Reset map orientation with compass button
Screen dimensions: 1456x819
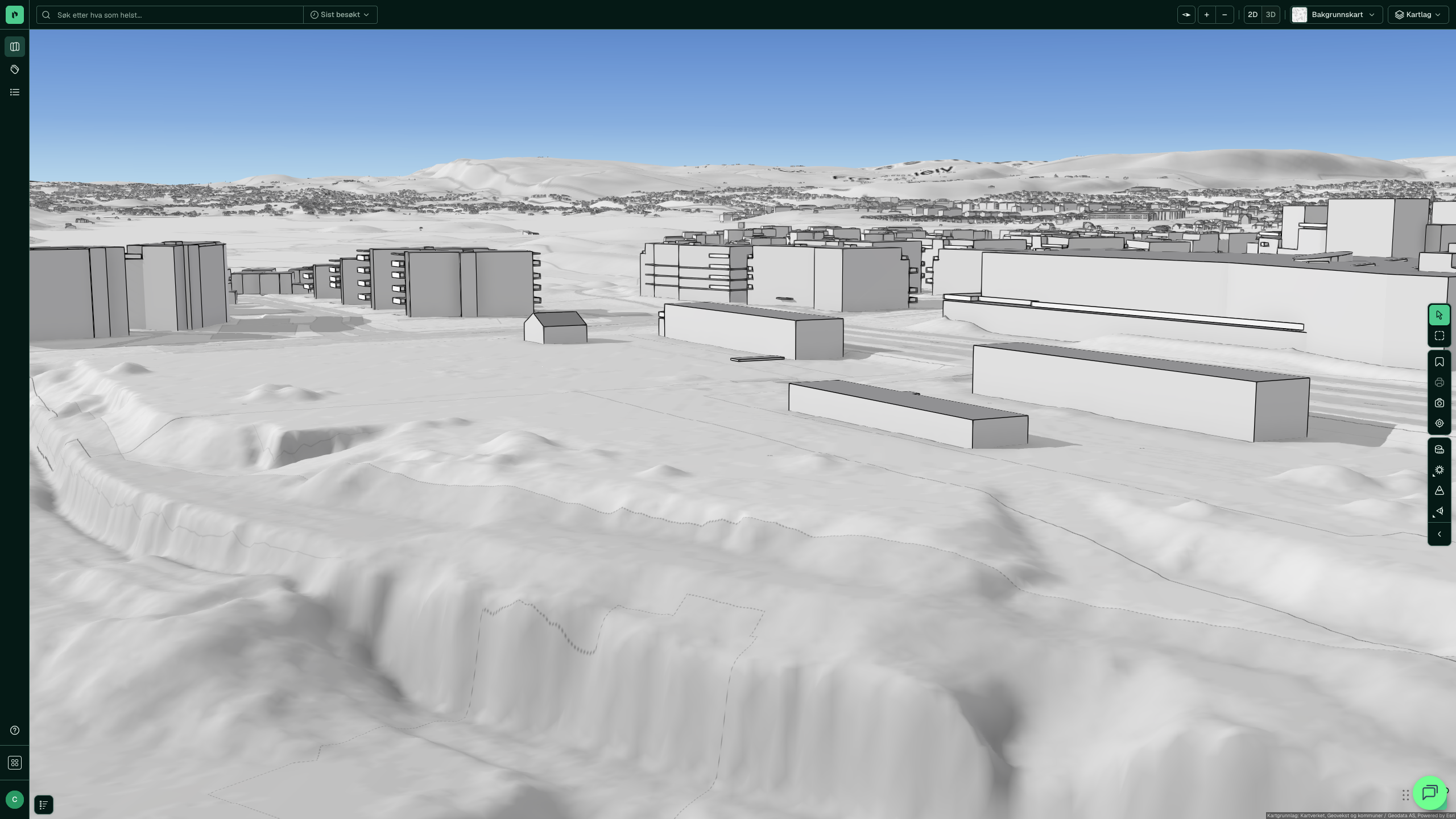[1186, 15]
